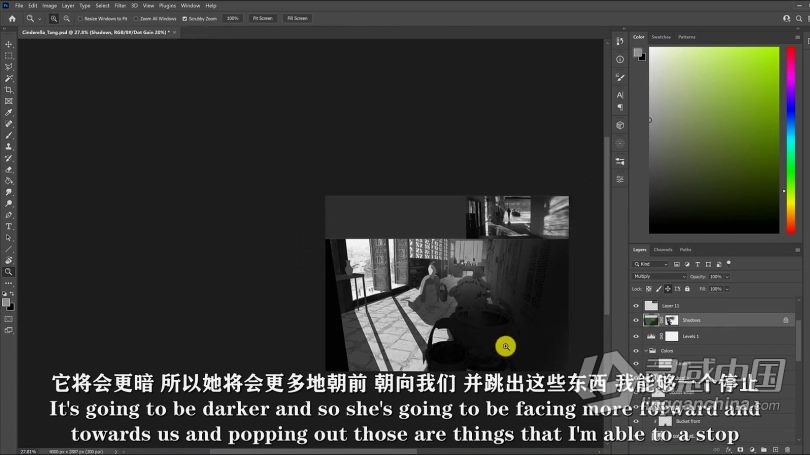
Task: Open the File menu
Action: 19,6
